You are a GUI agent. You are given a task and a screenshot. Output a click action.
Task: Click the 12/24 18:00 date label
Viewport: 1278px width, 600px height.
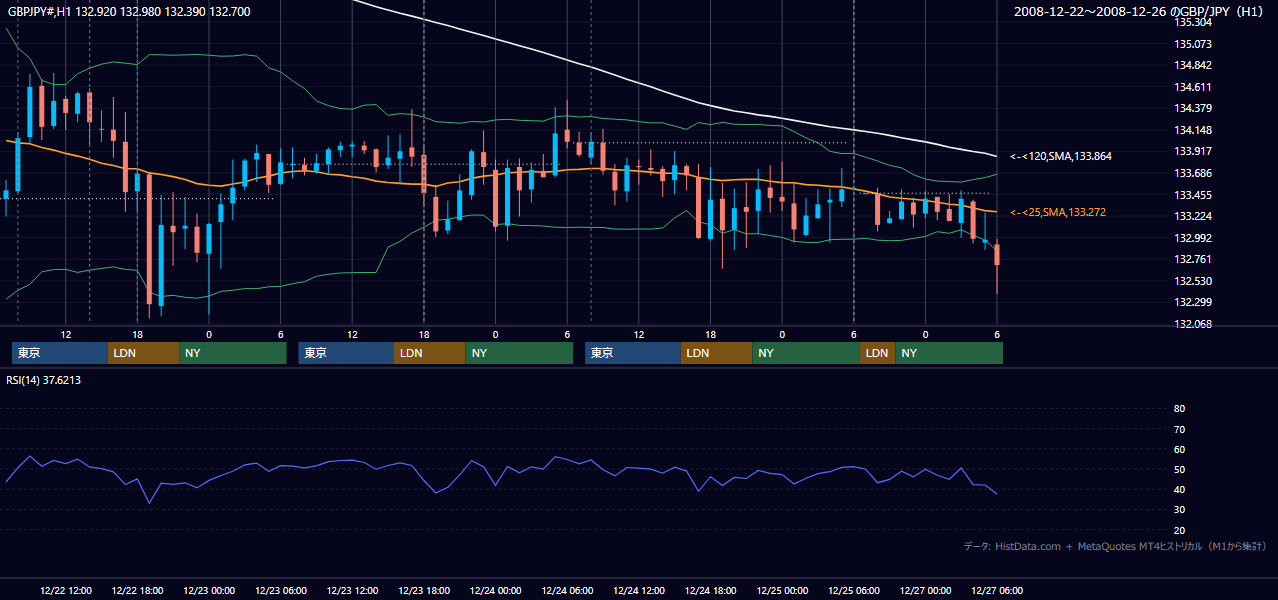(x=711, y=591)
